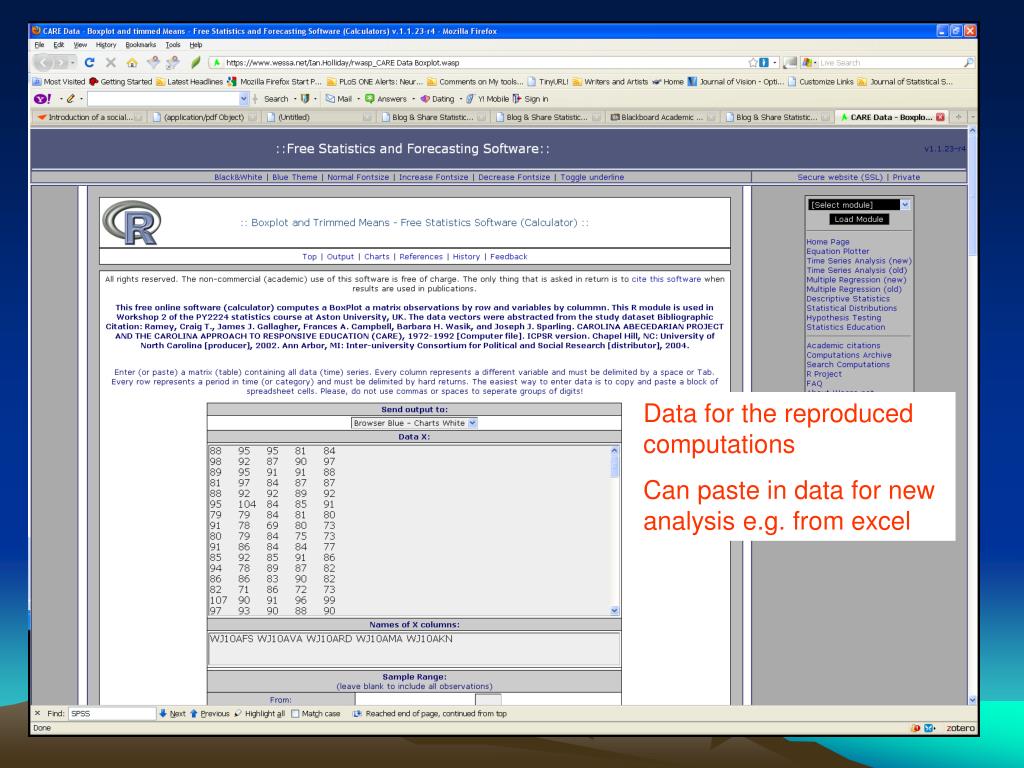Click the Names of X columns field
Image resolution: width=1024 pixels, height=768 pixels.
pos(414,648)
